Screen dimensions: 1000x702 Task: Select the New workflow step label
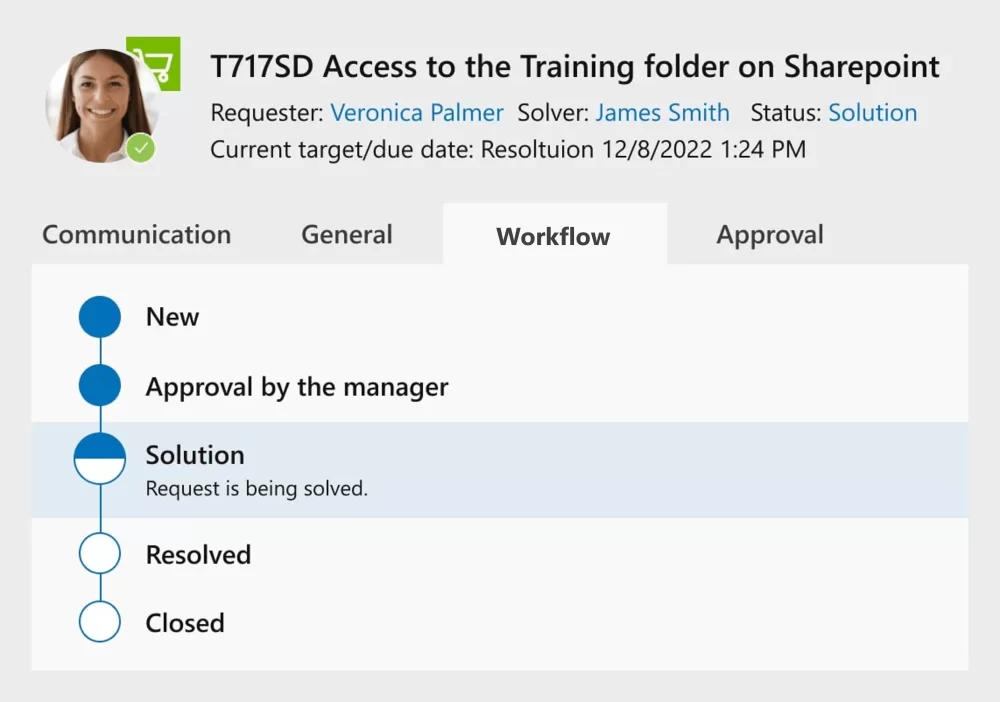[x=172, y=317]
